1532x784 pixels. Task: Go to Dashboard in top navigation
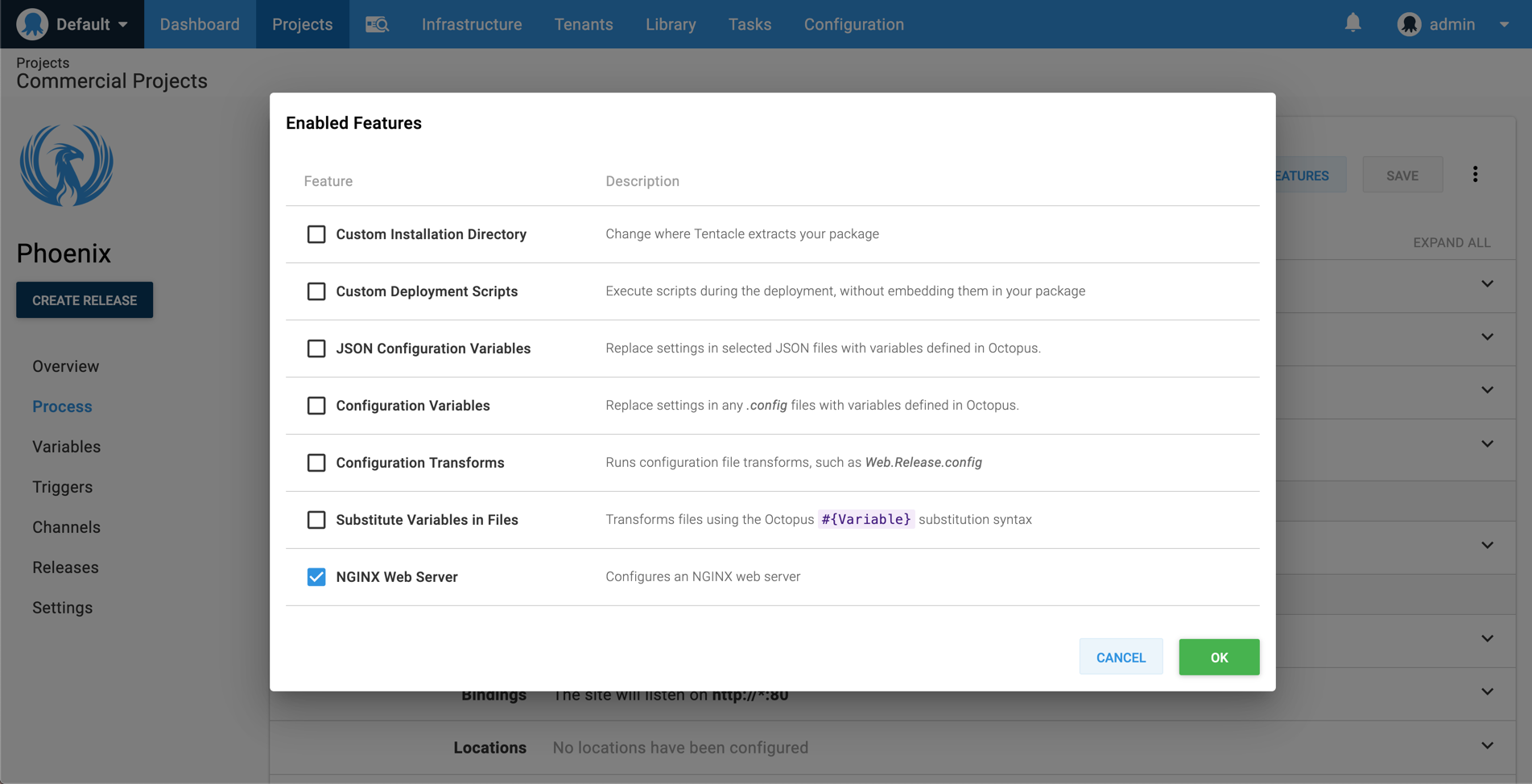pyautogui.click(x=200, y=24)
